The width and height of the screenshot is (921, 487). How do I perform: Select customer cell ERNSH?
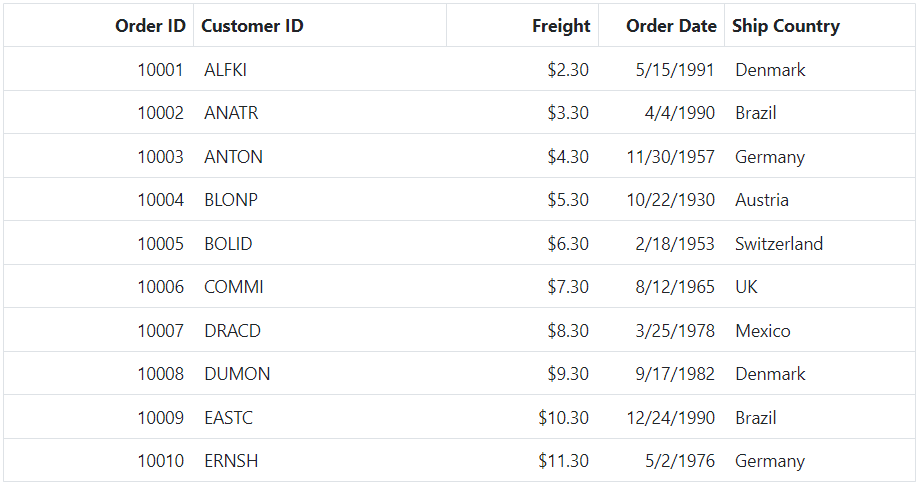320,461
